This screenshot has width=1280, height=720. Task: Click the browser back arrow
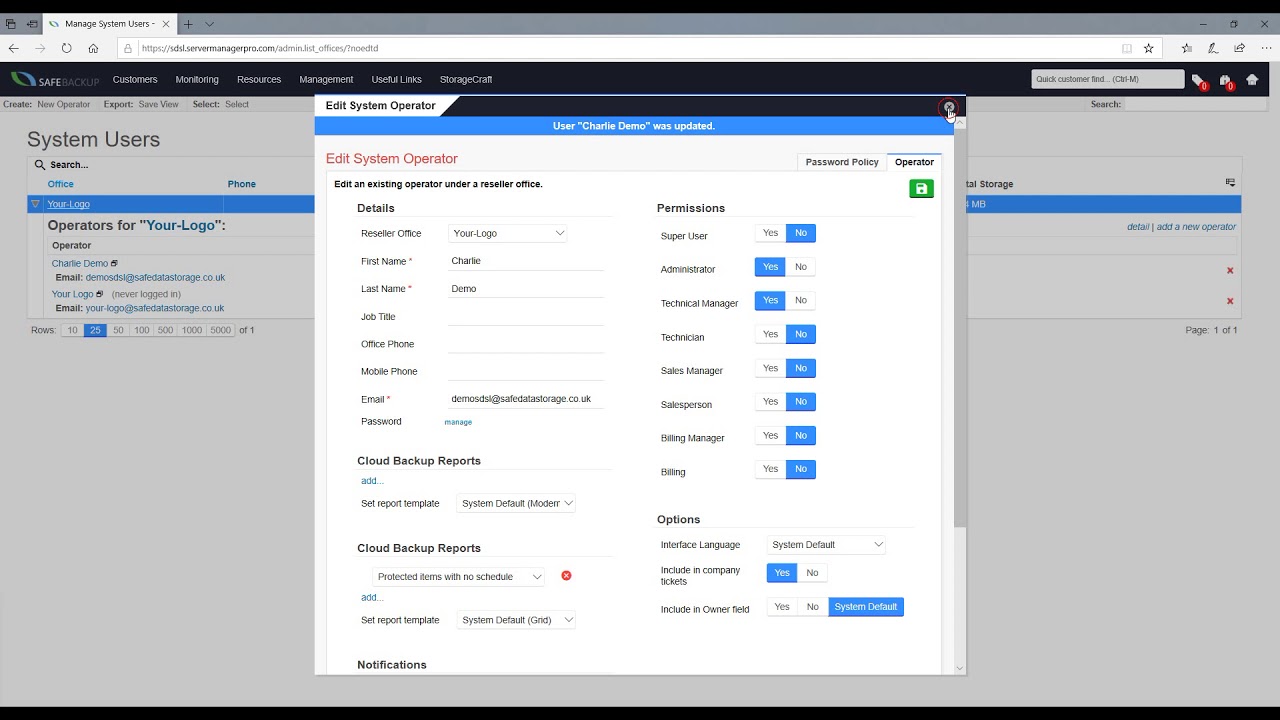click(x=14, y=48)
